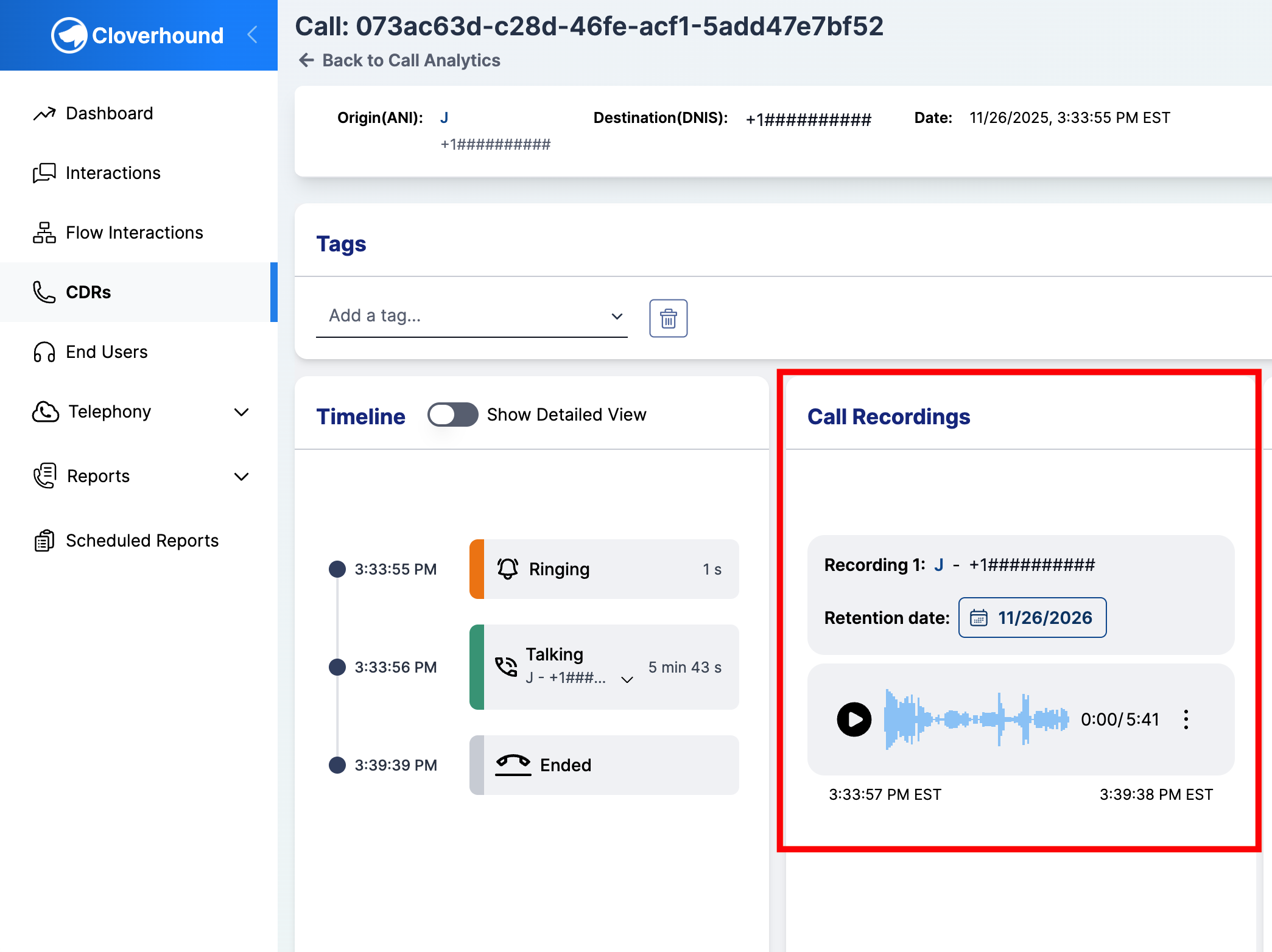
Task: Click the Flow Interactions hierarchy icon
Action: (x=44, y=233)
